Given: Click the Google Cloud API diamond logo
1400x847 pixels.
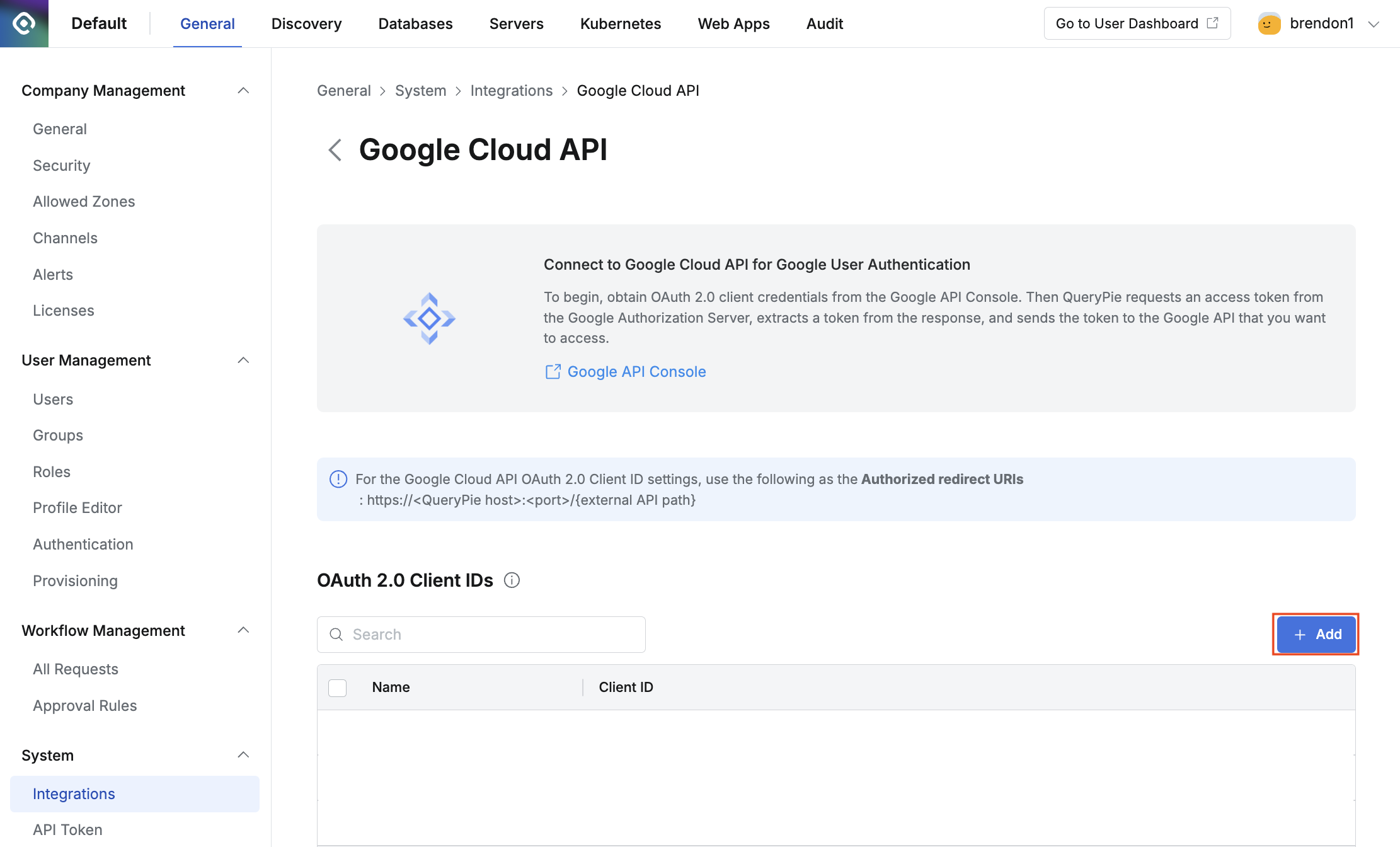Looking at the screenshot, I should pyautogui.click(x=429, y=318).
